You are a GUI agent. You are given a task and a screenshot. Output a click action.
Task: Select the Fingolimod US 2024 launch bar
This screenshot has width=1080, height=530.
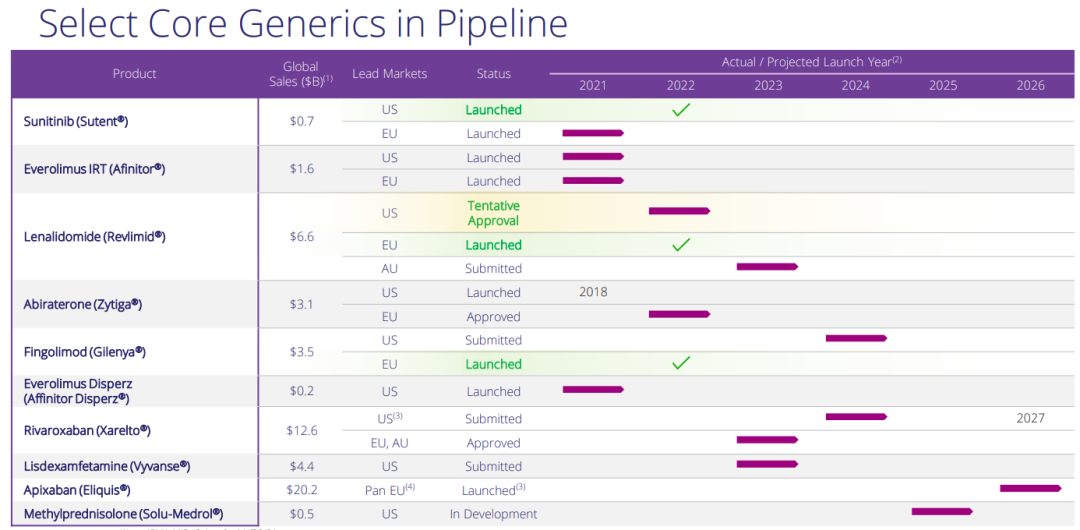[x=856, y=338]
